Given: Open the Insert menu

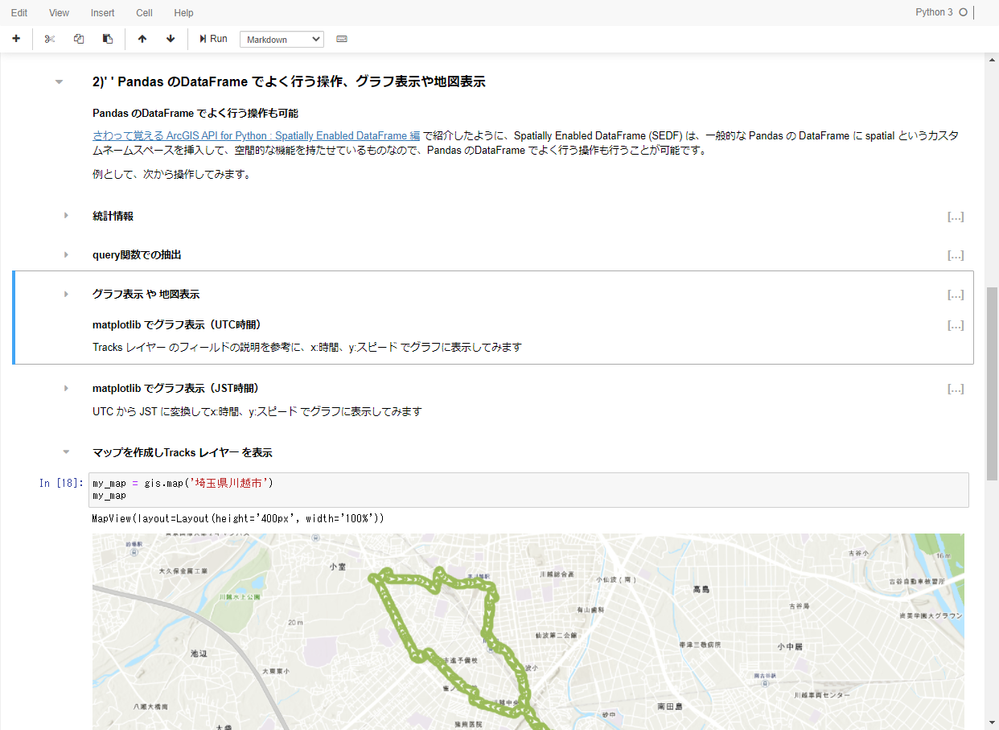Looking at the screenshot, I should [102, 13].
